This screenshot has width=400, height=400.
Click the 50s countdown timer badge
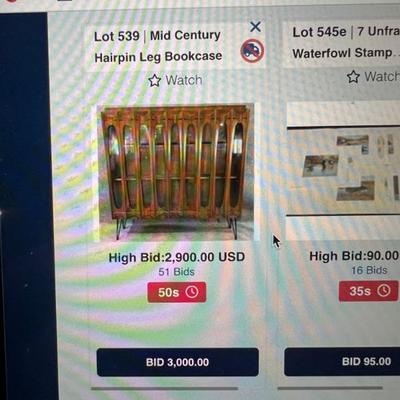[177, 292]
